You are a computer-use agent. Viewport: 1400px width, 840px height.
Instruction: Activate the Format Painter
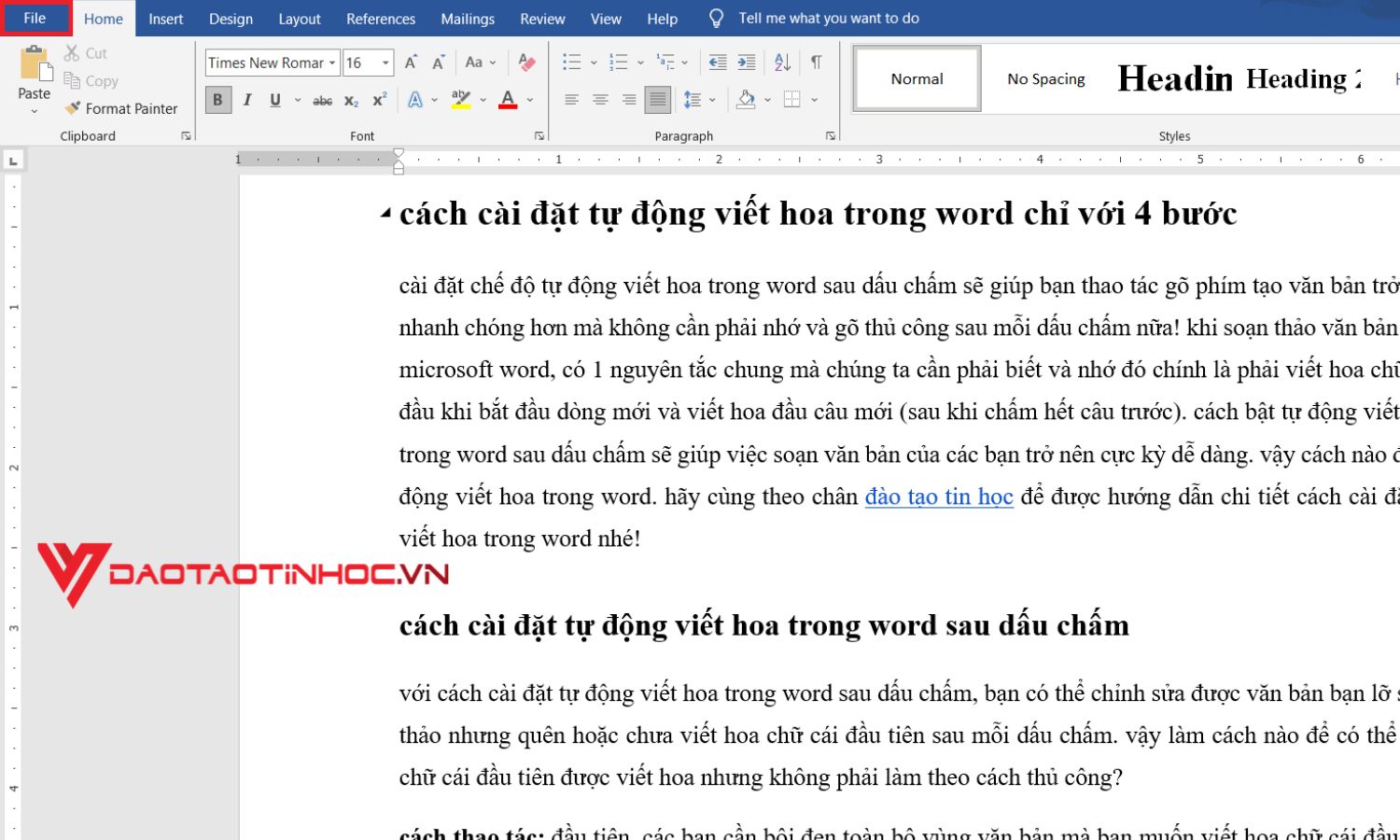(x=121, y=108)
